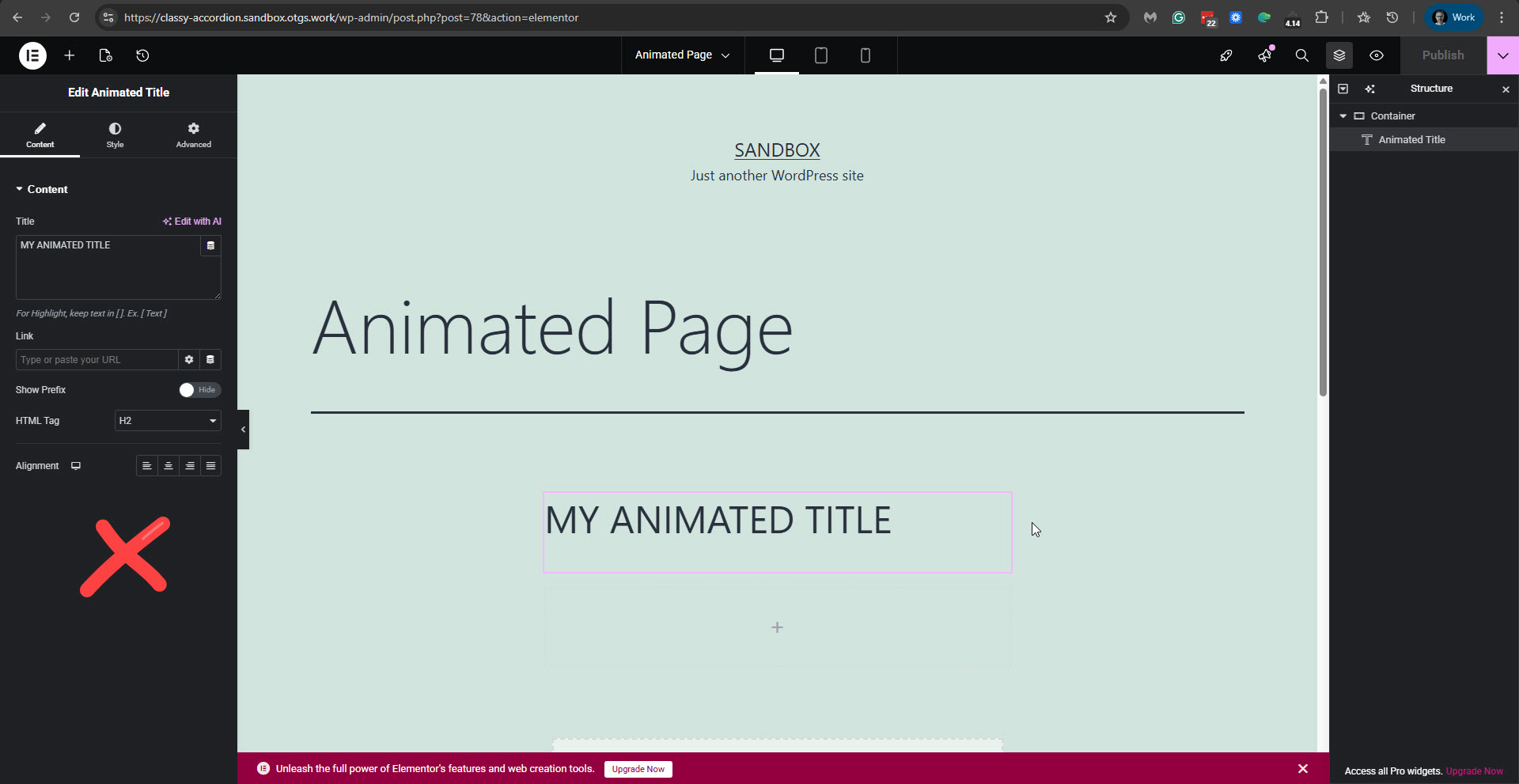Collapse the Container tree item
The image size is (1519, 784).
pos(1343,116)
